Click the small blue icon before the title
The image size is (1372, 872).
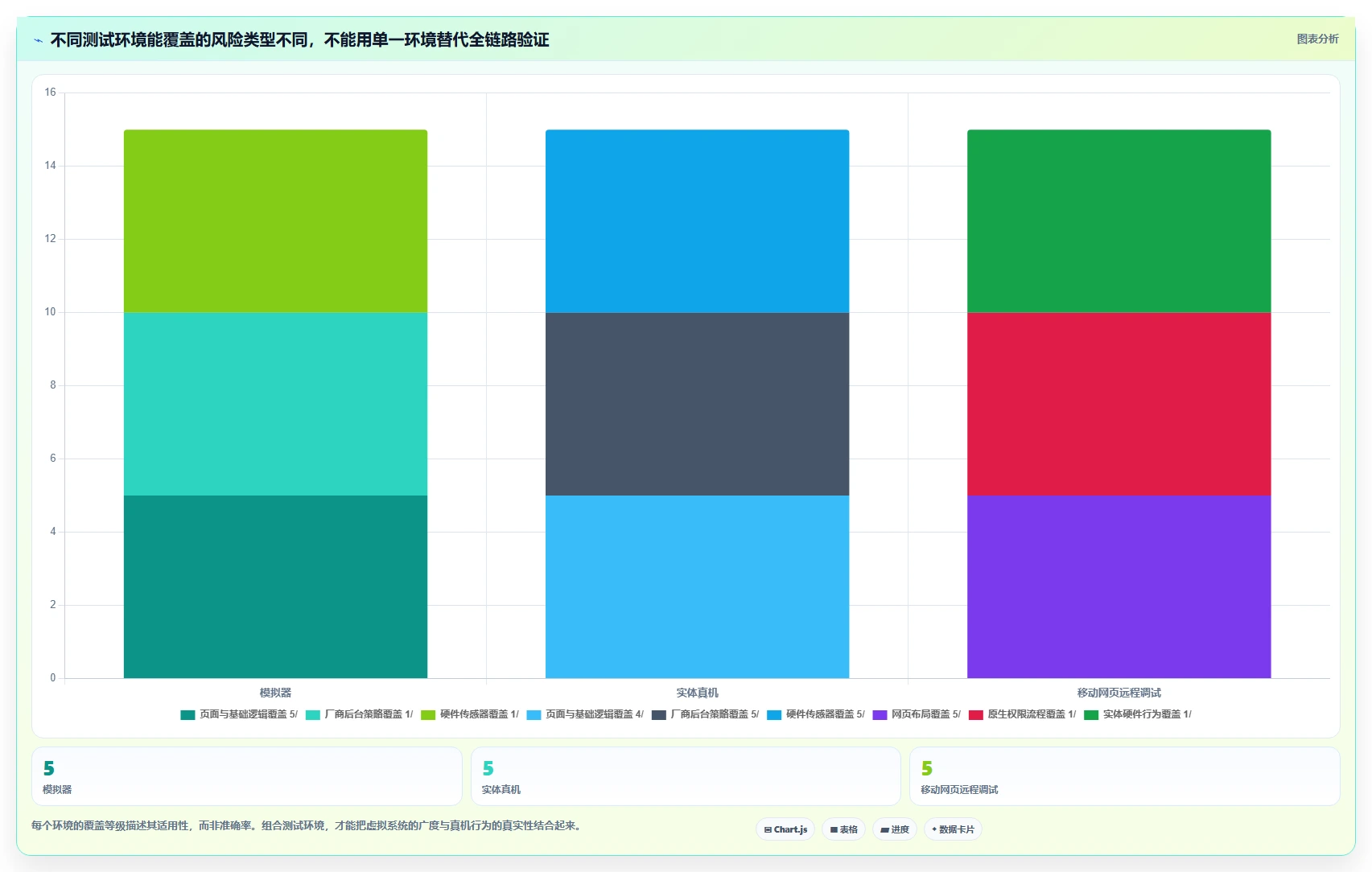[x=38, y=40]
